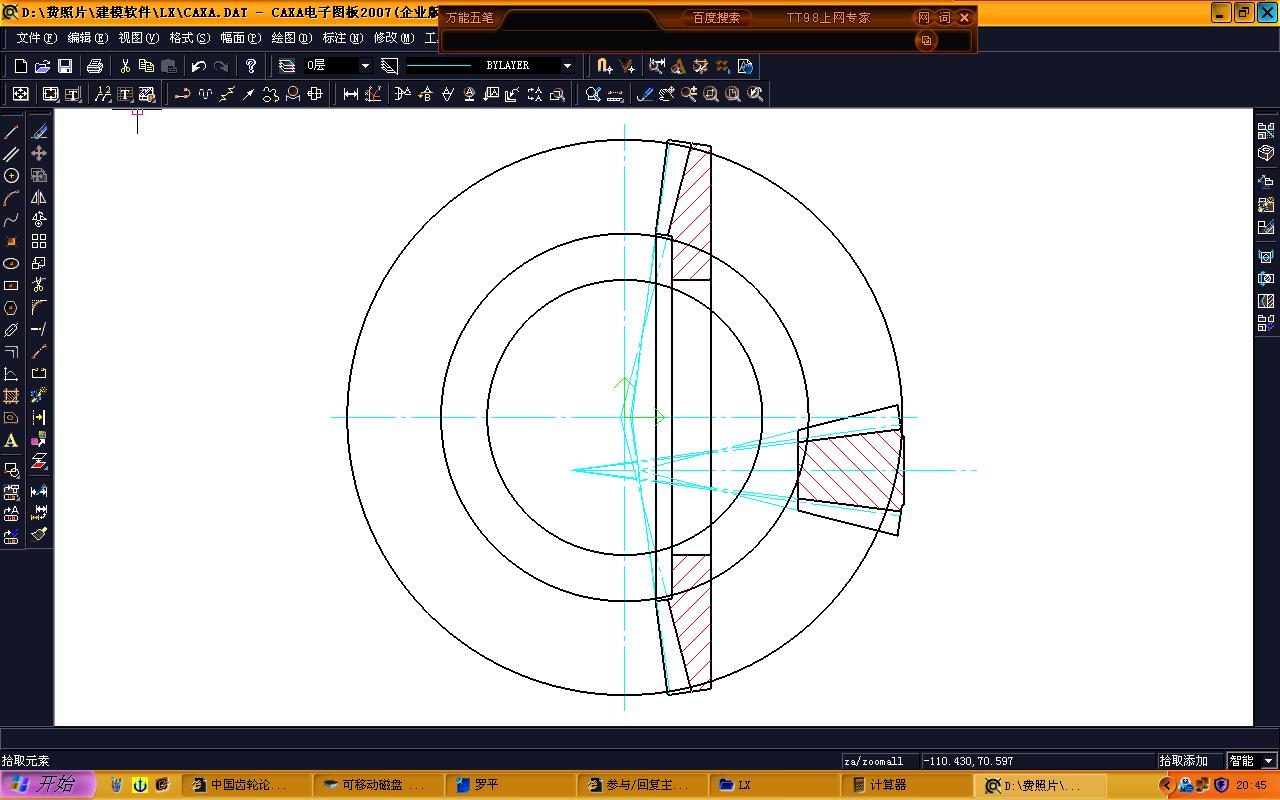Viewport: 1280px width, 800px height.
Task: Select the Line drawing tool
Action: tap(12, 131)
